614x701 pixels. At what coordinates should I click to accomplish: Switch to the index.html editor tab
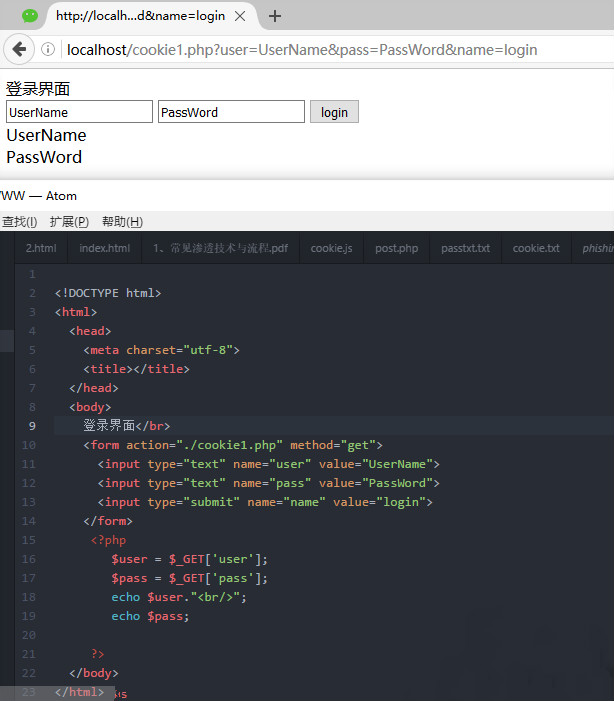pyautogui.click(x=105, y=248)
